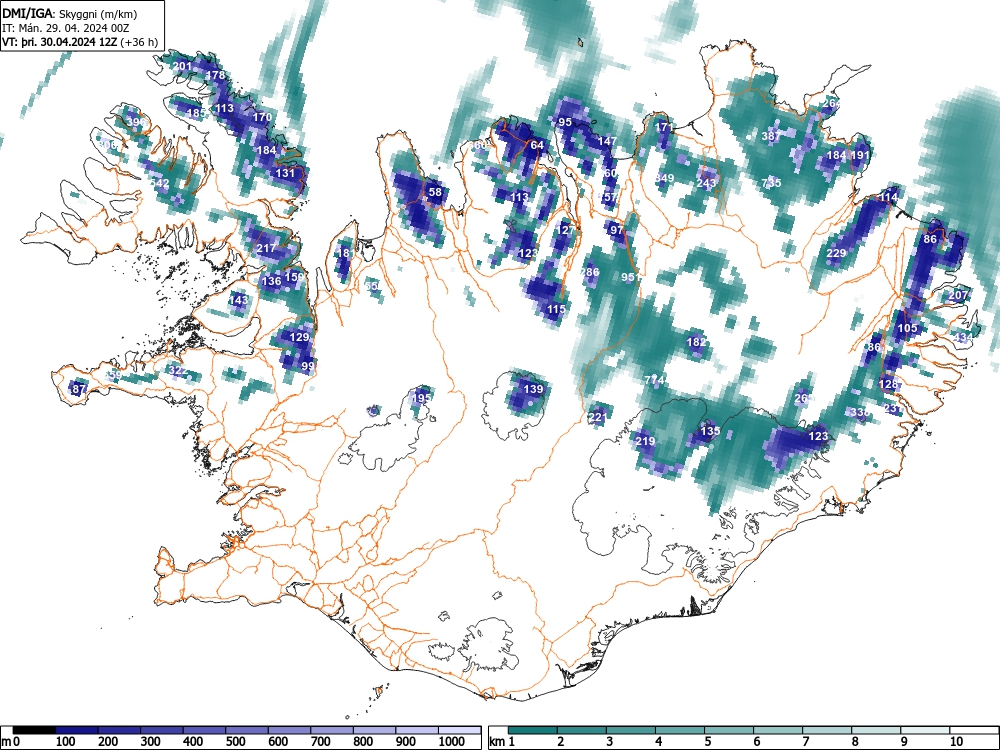Image resolution: width=1000 pixels, height=750 pixels.
Task: Click the '171' visibility value
Action: 664,128
